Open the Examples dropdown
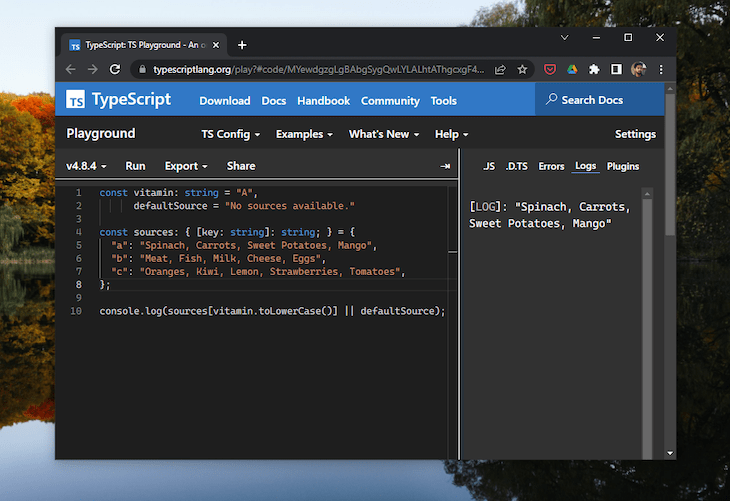 tap(304, 135)
